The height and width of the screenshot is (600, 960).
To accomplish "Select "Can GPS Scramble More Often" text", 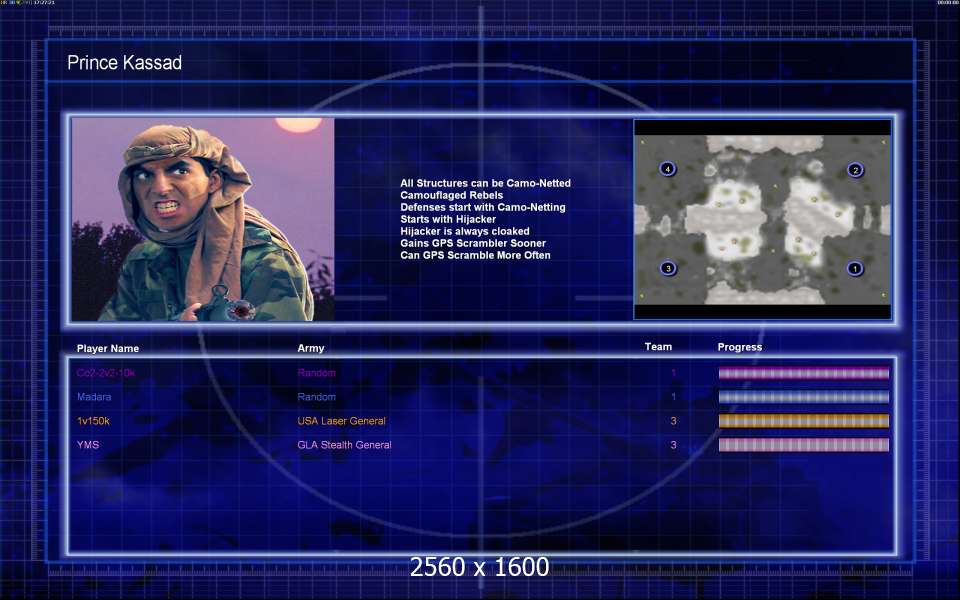I will (x=476, y=255).
